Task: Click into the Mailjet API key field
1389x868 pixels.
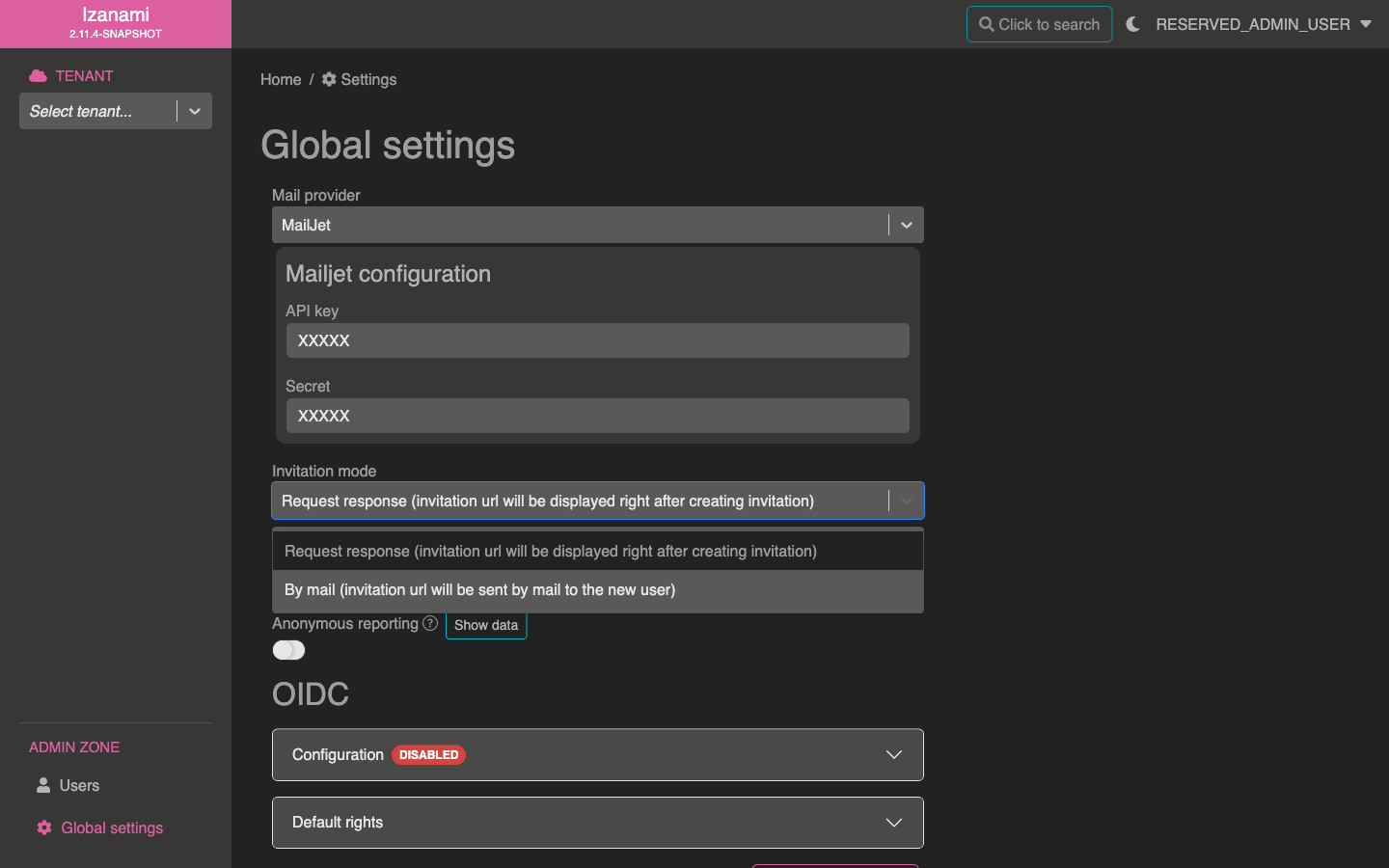Action: coord(597,340)
